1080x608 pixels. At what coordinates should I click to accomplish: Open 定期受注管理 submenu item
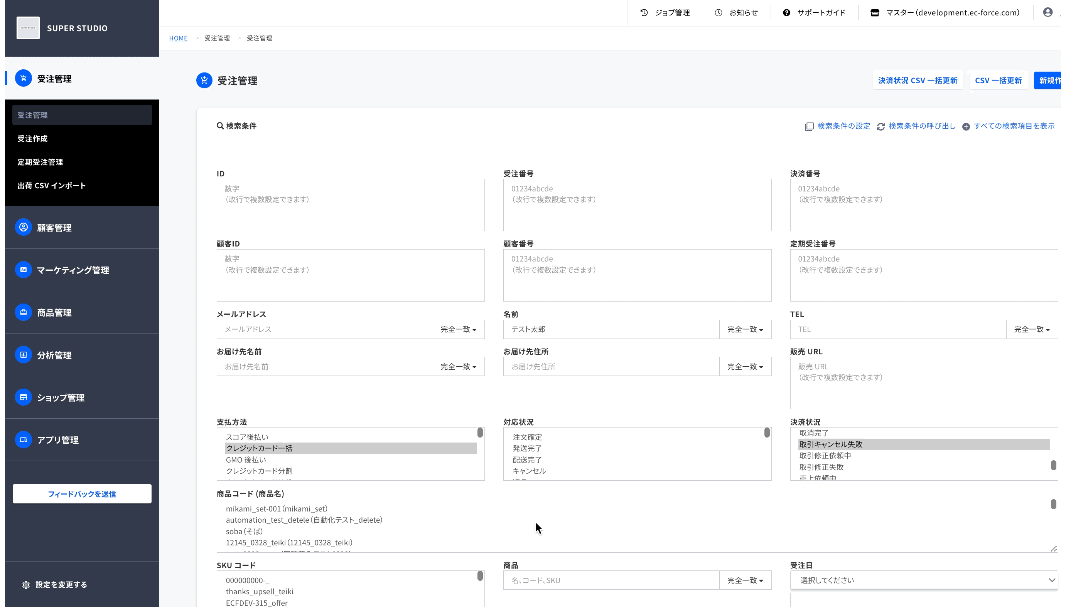coord(40,162)
